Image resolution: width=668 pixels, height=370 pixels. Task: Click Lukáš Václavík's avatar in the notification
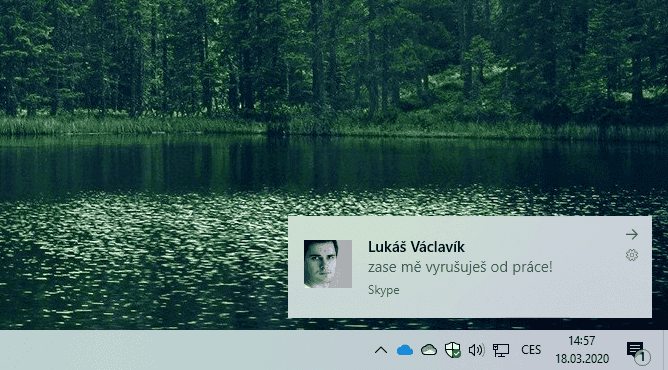pos(328,264)
